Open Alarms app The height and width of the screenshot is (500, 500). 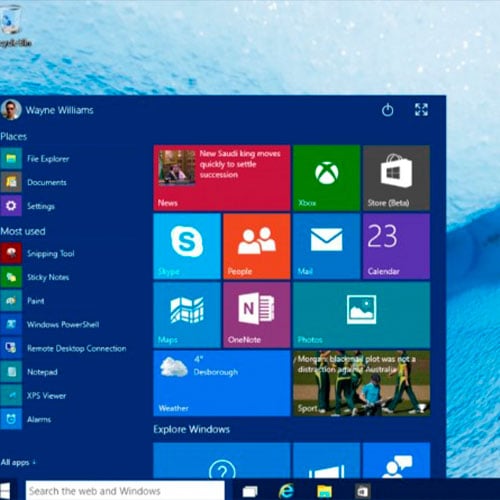(x=26, y=419)
